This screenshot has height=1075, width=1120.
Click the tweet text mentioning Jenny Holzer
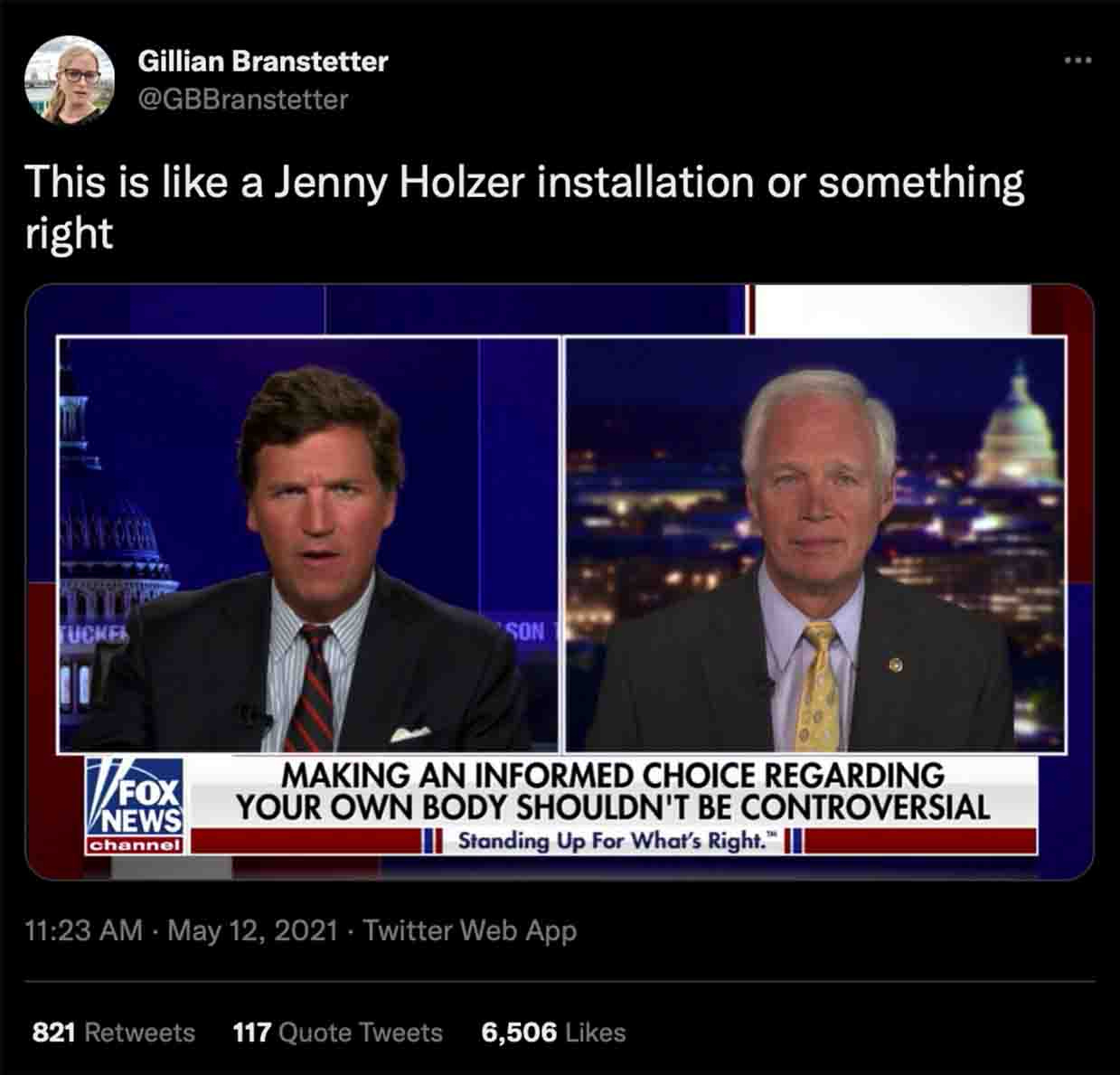click(524, 207)
